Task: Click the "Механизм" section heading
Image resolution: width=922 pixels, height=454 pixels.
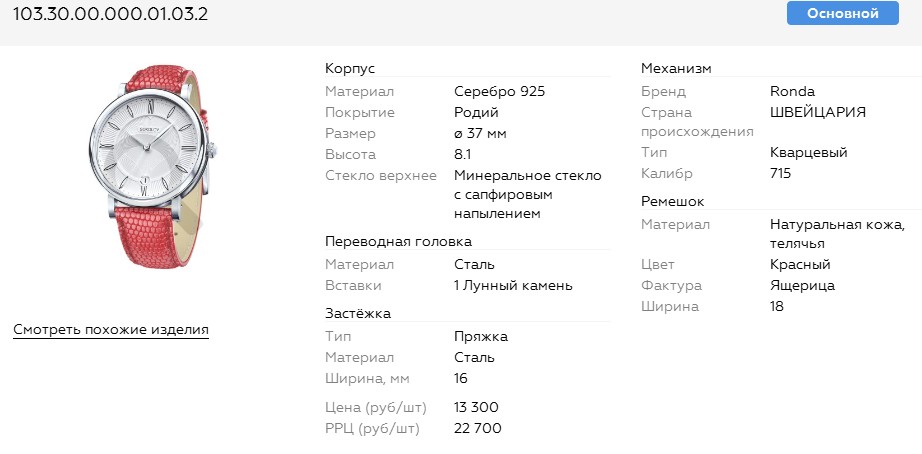Action: 676,68
